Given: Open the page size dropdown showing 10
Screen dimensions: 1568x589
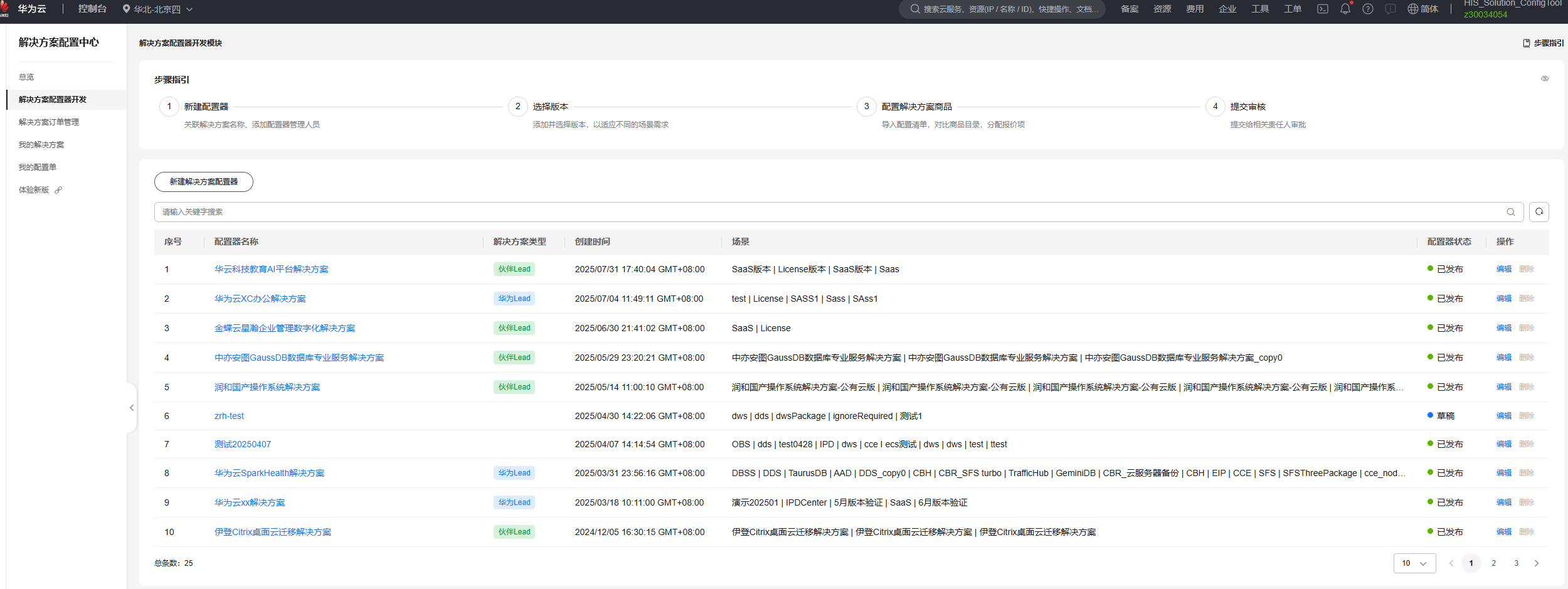Looking at the screenshot, I should point(1414,563).
